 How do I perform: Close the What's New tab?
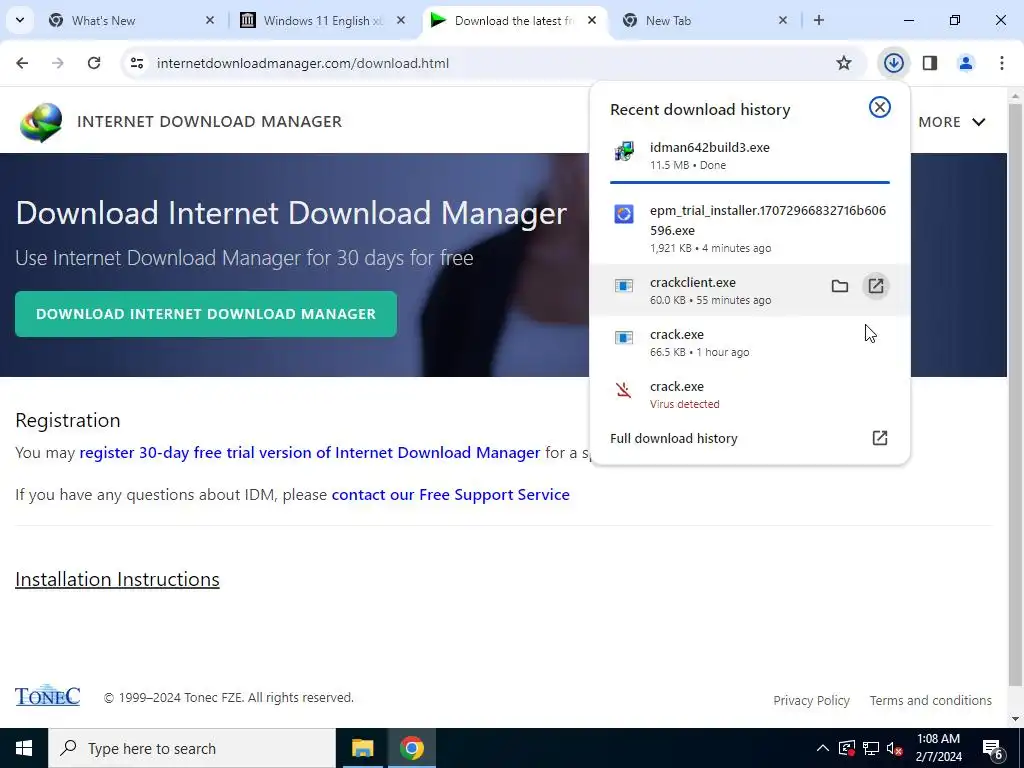[210, 21]
